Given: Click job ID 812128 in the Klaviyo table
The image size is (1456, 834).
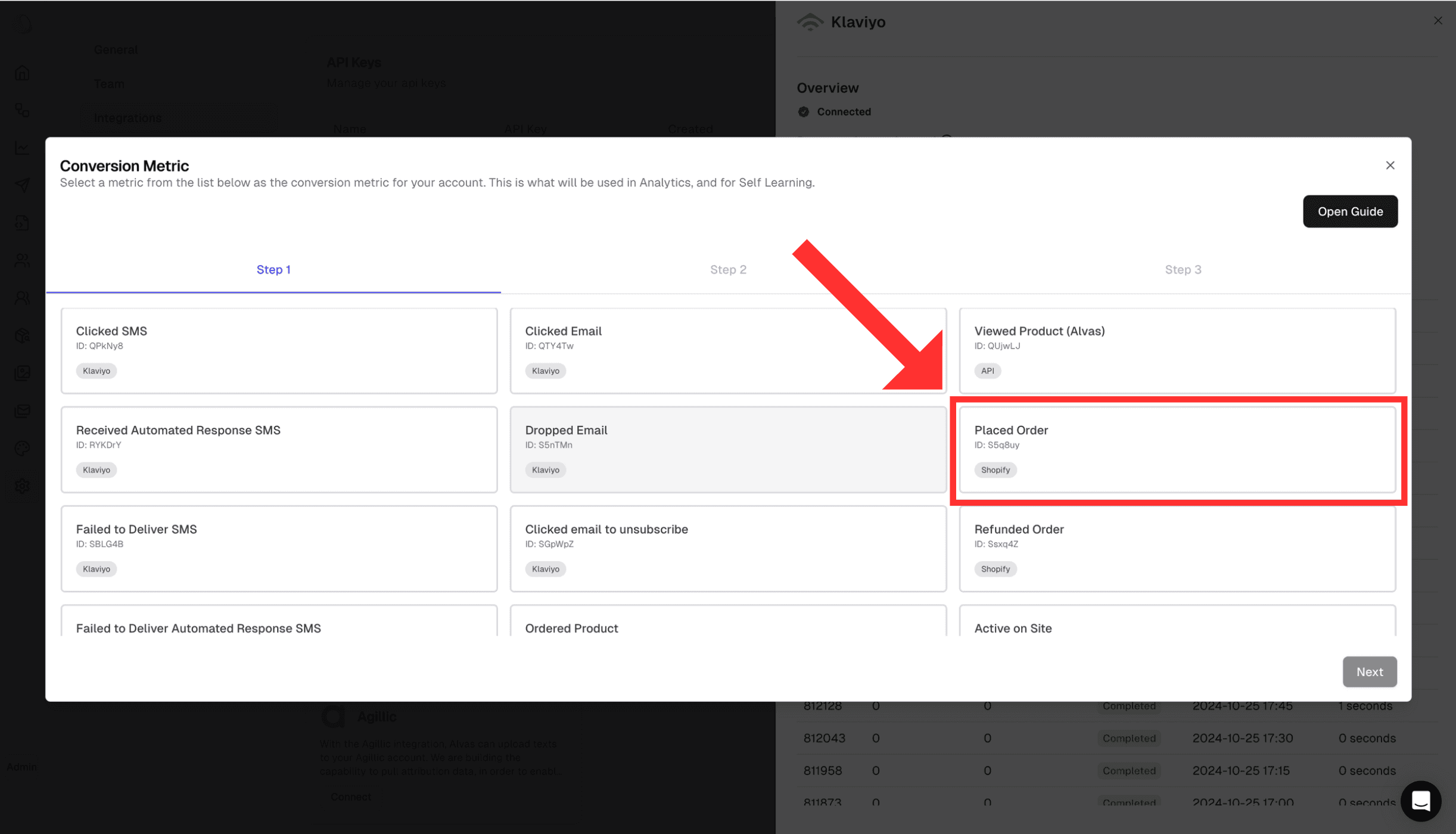Looking at the screenshot, I should tap(823, 706).
